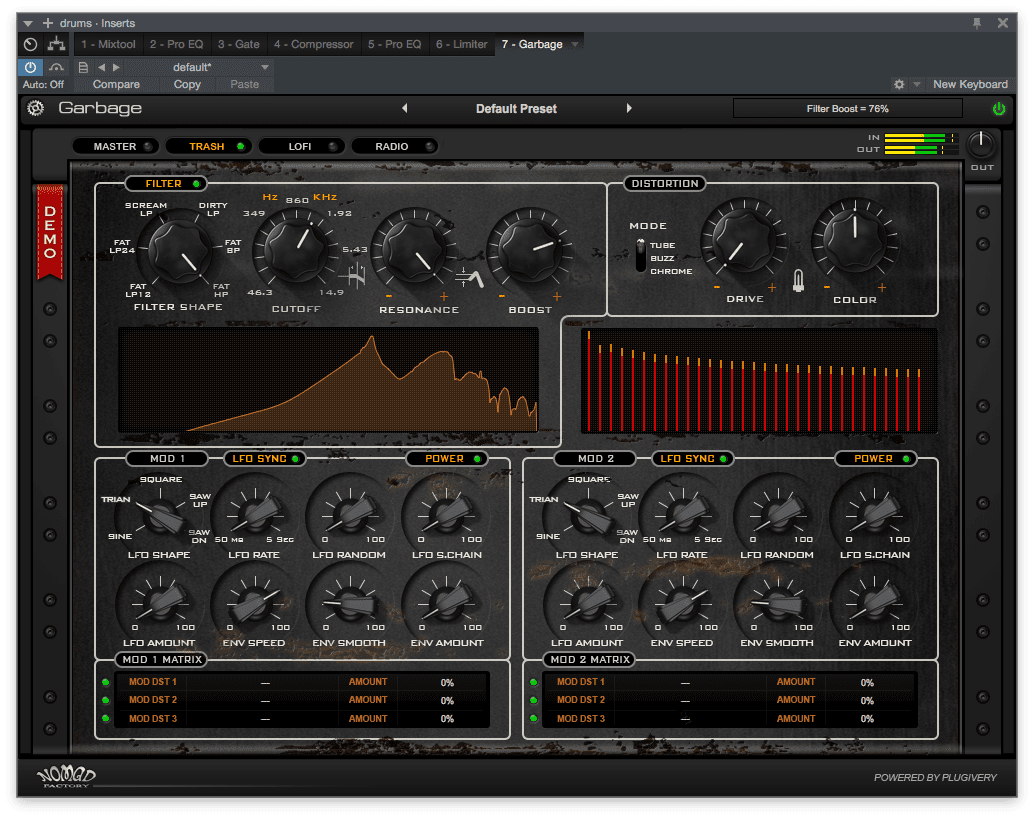Click the add insert plus icon

point(47,23)
